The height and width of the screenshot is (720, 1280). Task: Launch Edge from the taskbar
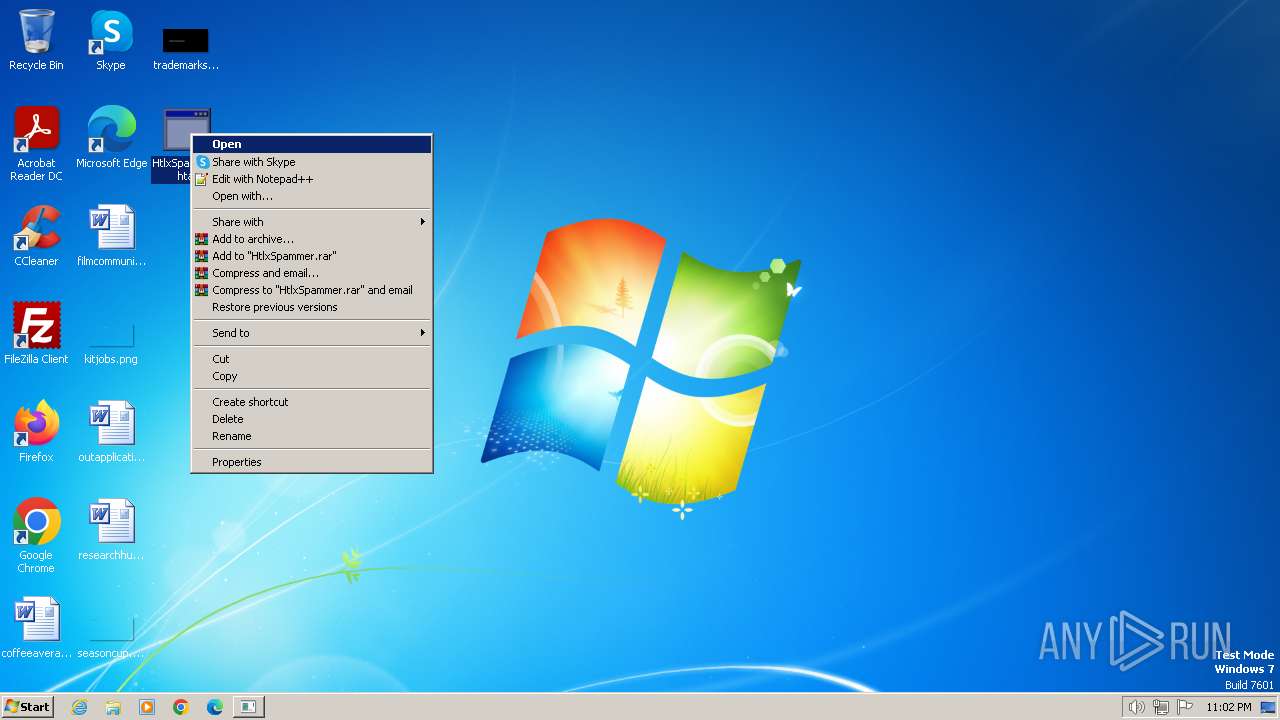(215, 707)
